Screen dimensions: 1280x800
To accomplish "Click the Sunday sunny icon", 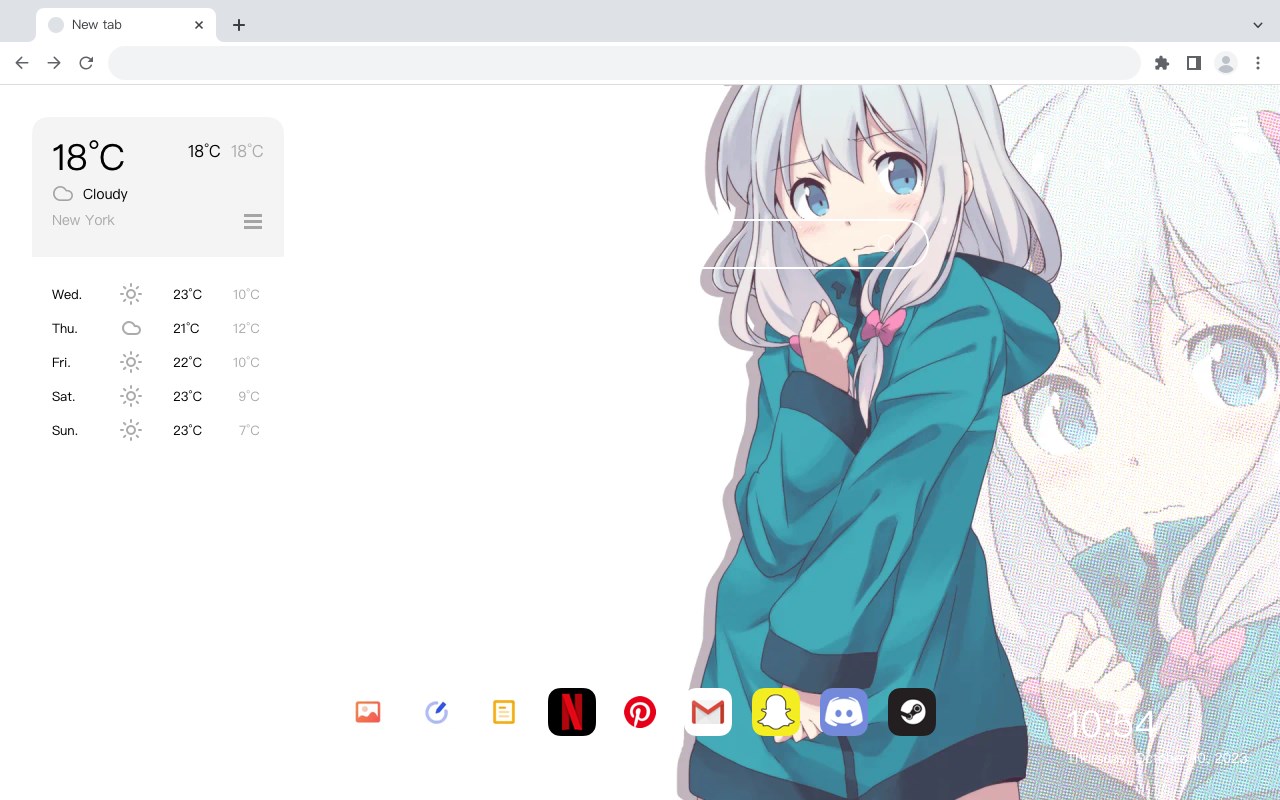I will pyautogui.click(x=131, y=430).
